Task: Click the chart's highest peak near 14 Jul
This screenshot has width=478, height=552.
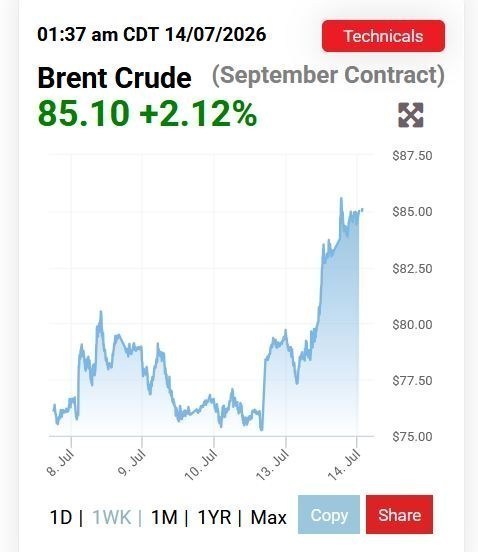Action: coord(341,199)
